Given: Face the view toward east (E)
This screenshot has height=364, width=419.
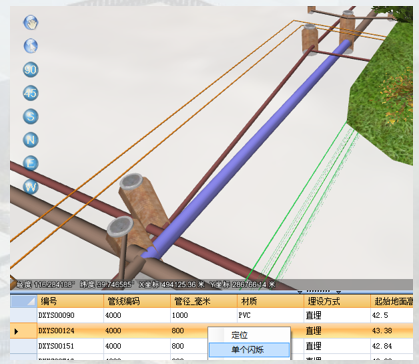Looking at the screenshot, I should point(31,163).
